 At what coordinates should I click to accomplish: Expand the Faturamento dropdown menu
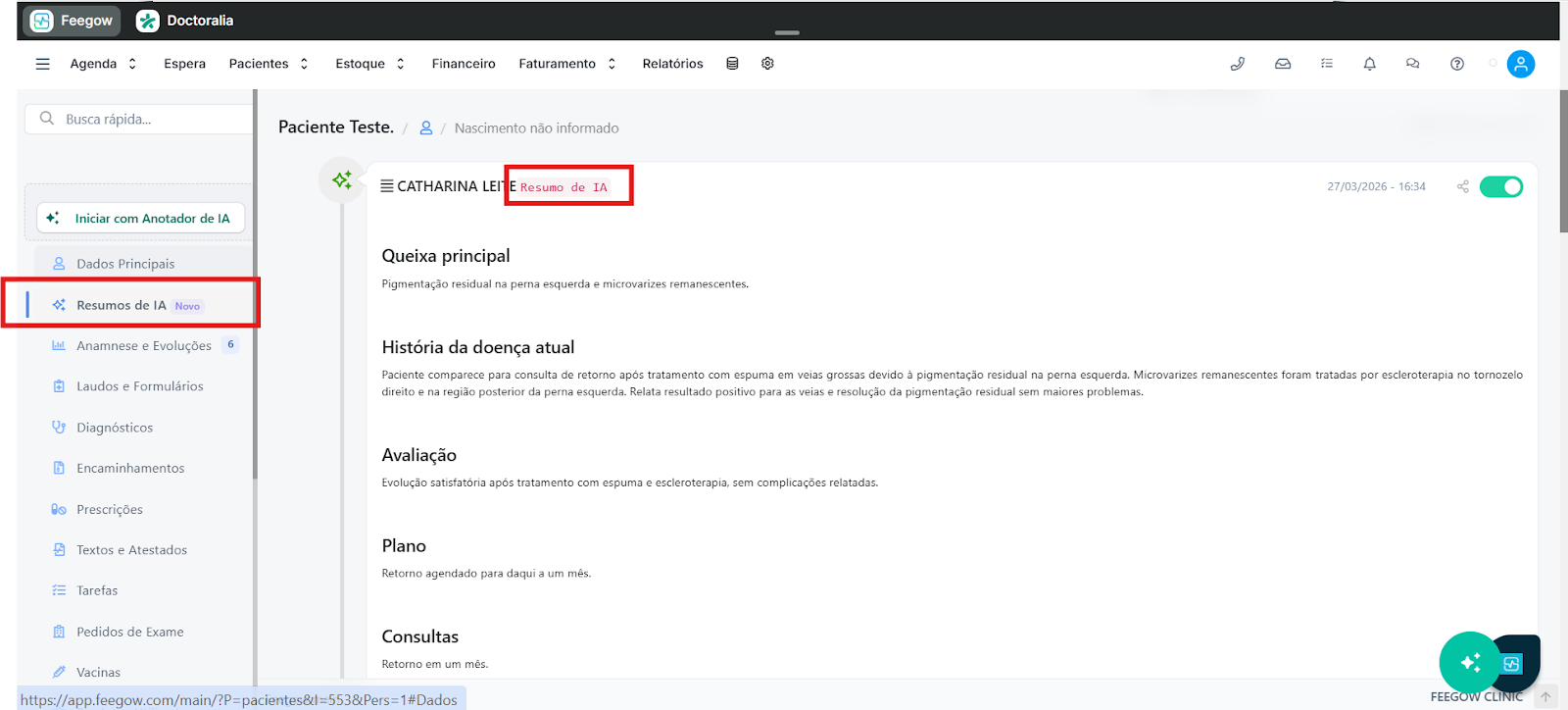567,64
